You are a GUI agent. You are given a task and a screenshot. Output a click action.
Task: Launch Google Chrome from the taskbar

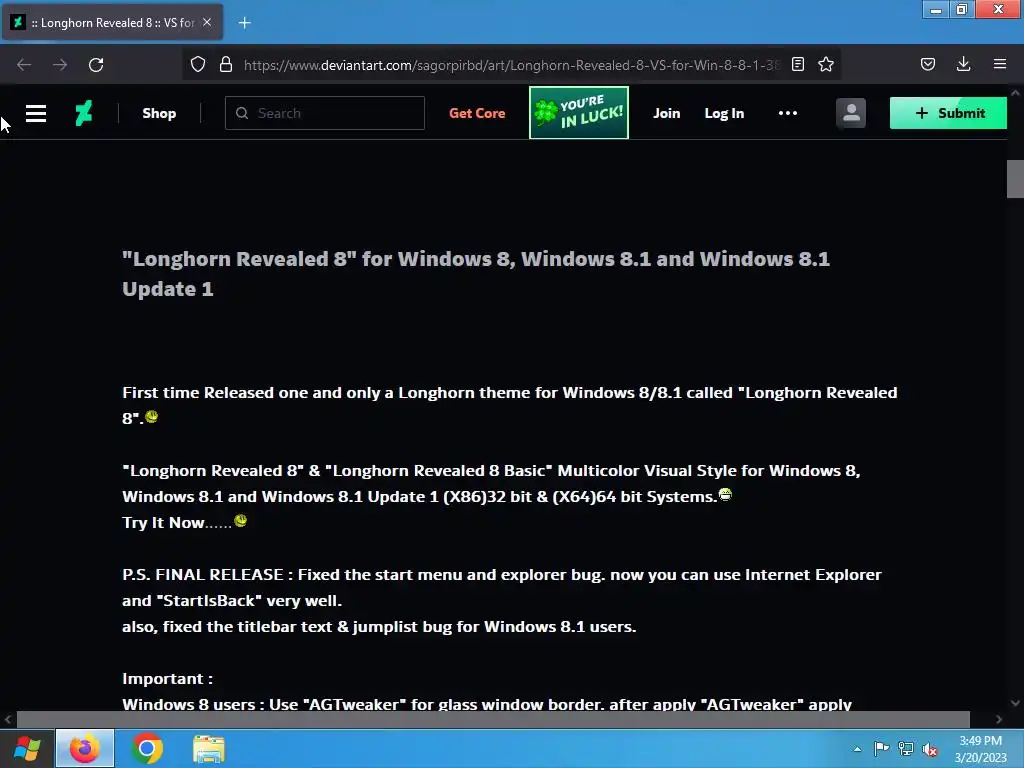pos(147,748)
